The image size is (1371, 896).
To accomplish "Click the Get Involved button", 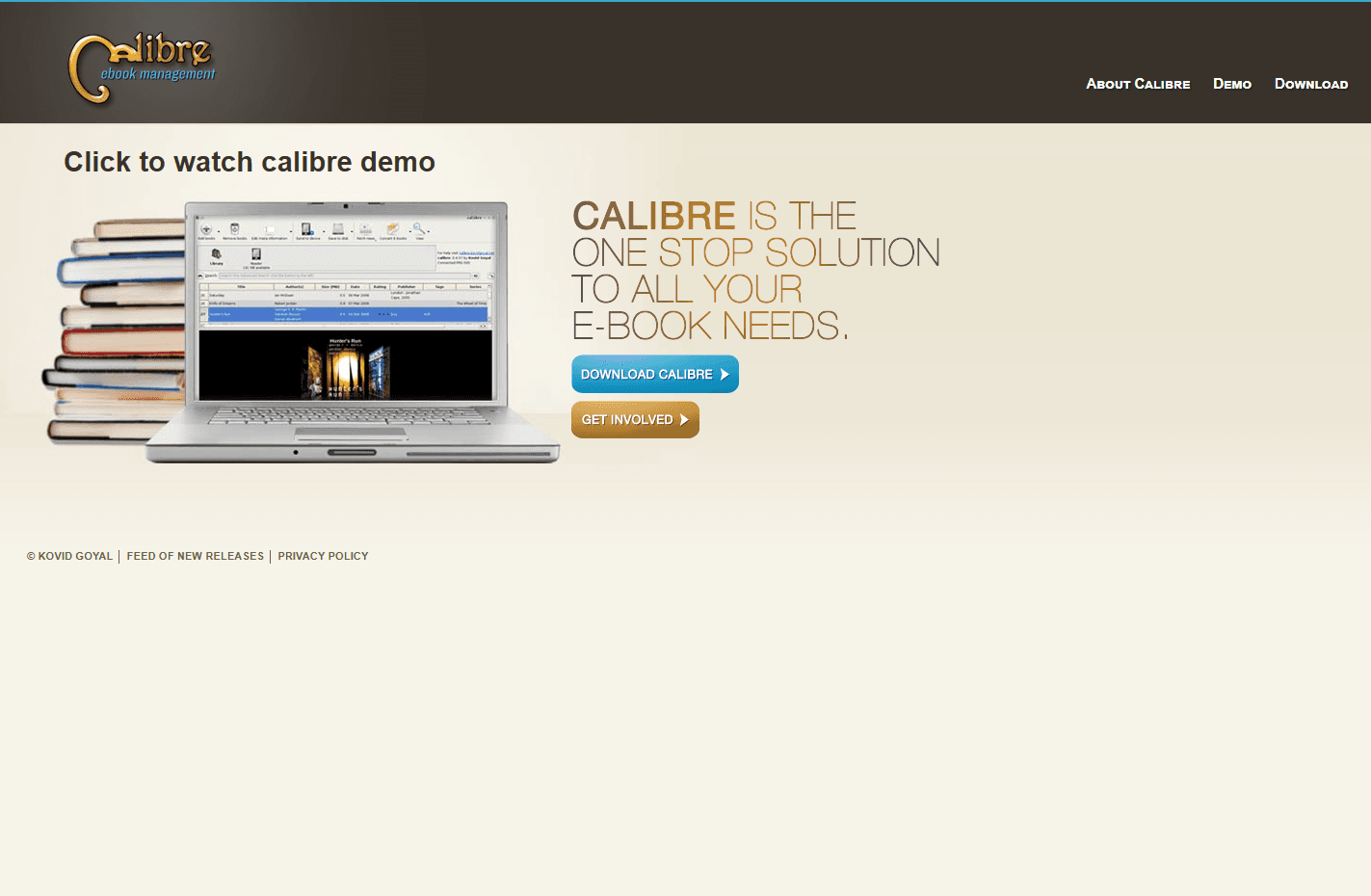I will pyautogui.click(x=635, y=419).
